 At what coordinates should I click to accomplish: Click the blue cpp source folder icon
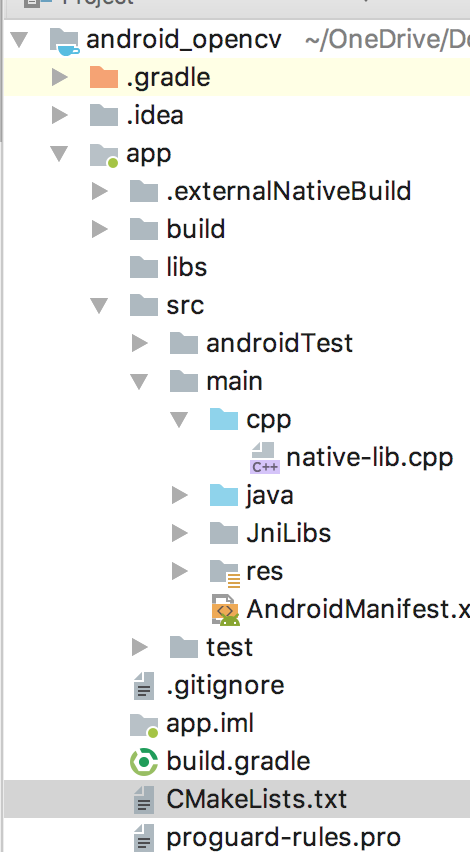(x=224, y=419)
